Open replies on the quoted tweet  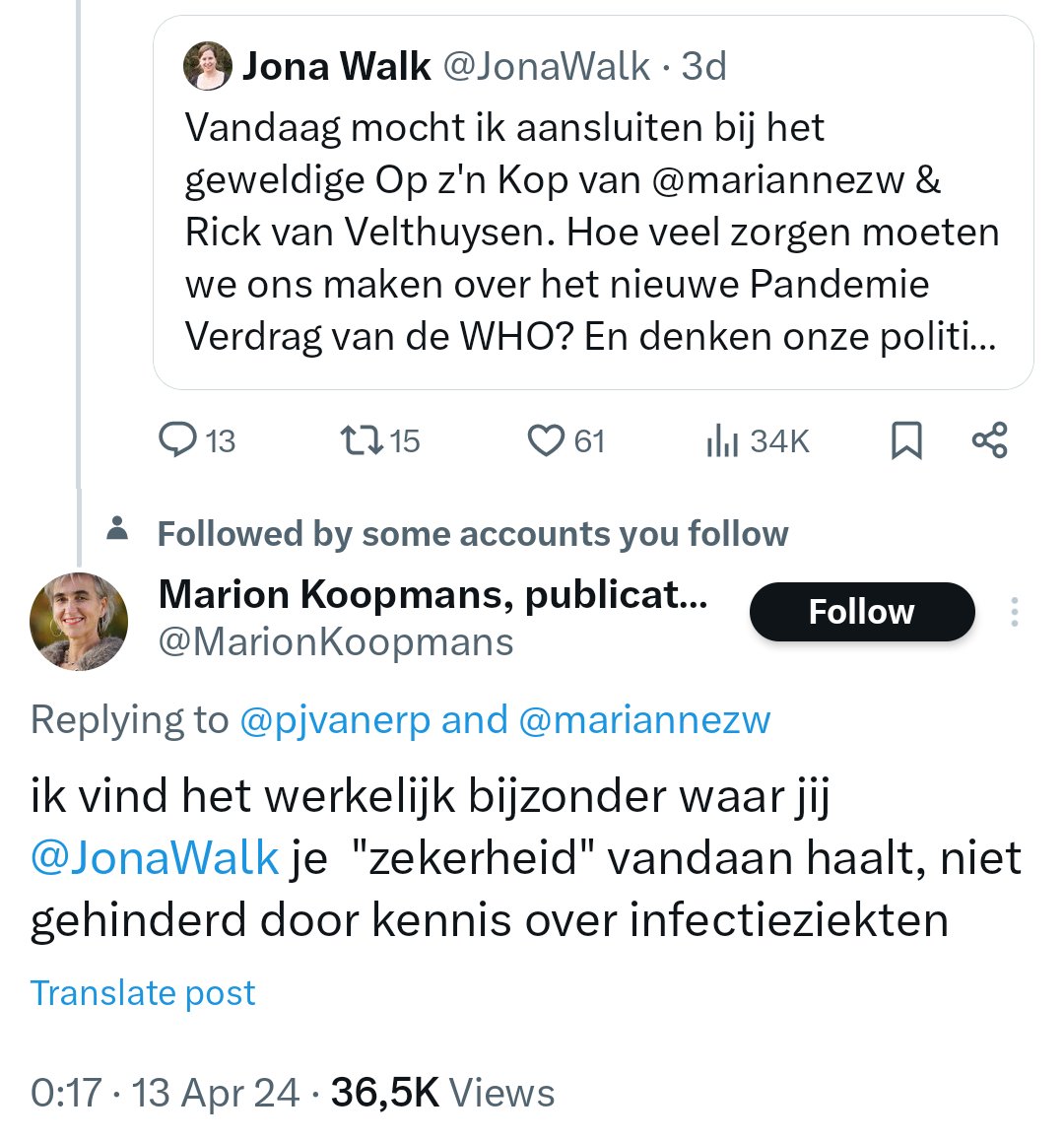[193, 441]
